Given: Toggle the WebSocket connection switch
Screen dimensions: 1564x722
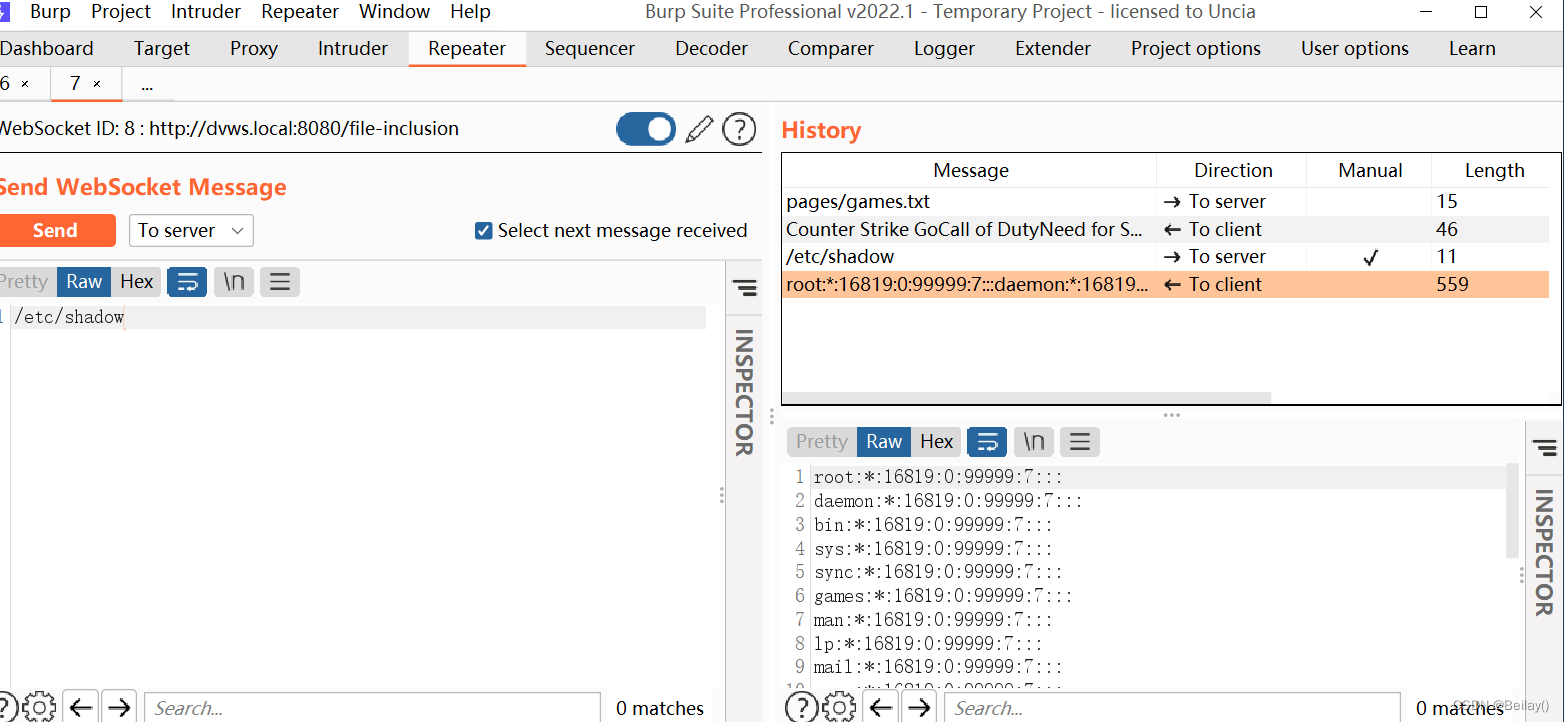Looking at the screenshot, I should [646, 129].
